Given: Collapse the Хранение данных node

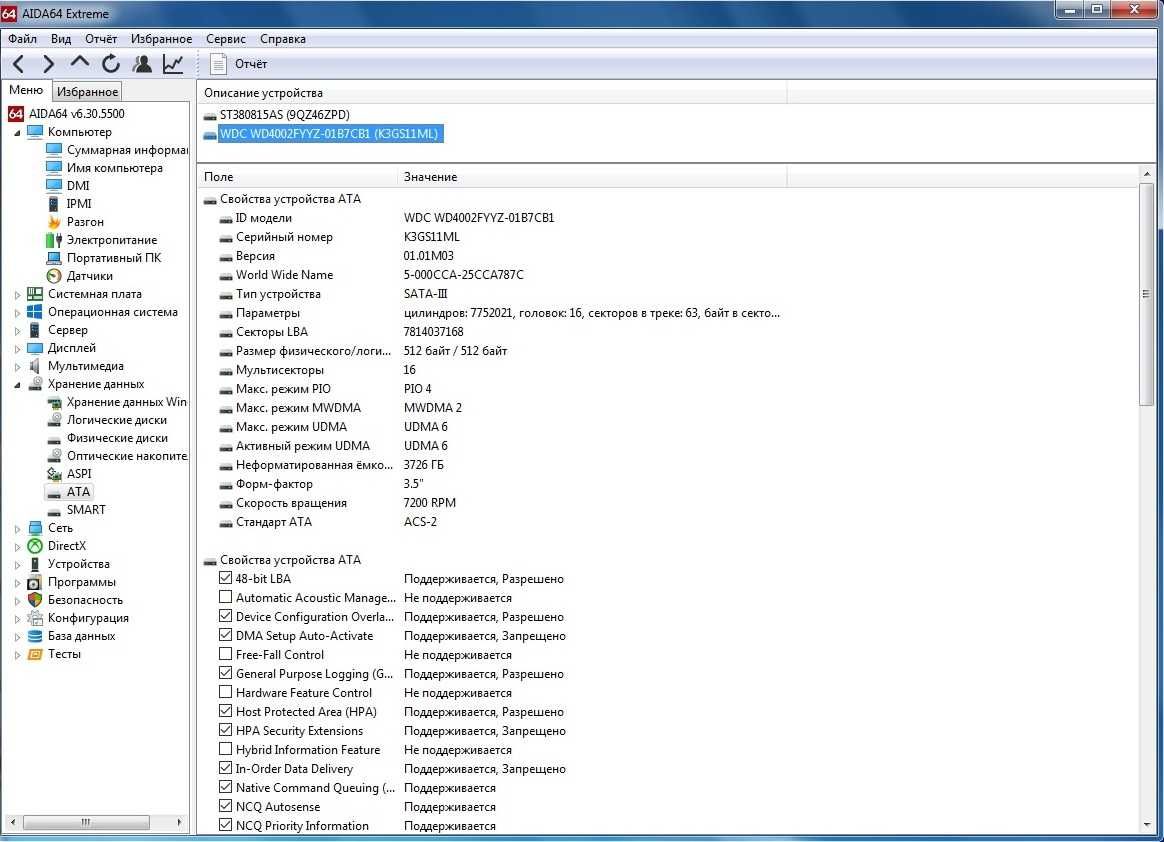Looking at the screenshot, I should pos(17,385).
